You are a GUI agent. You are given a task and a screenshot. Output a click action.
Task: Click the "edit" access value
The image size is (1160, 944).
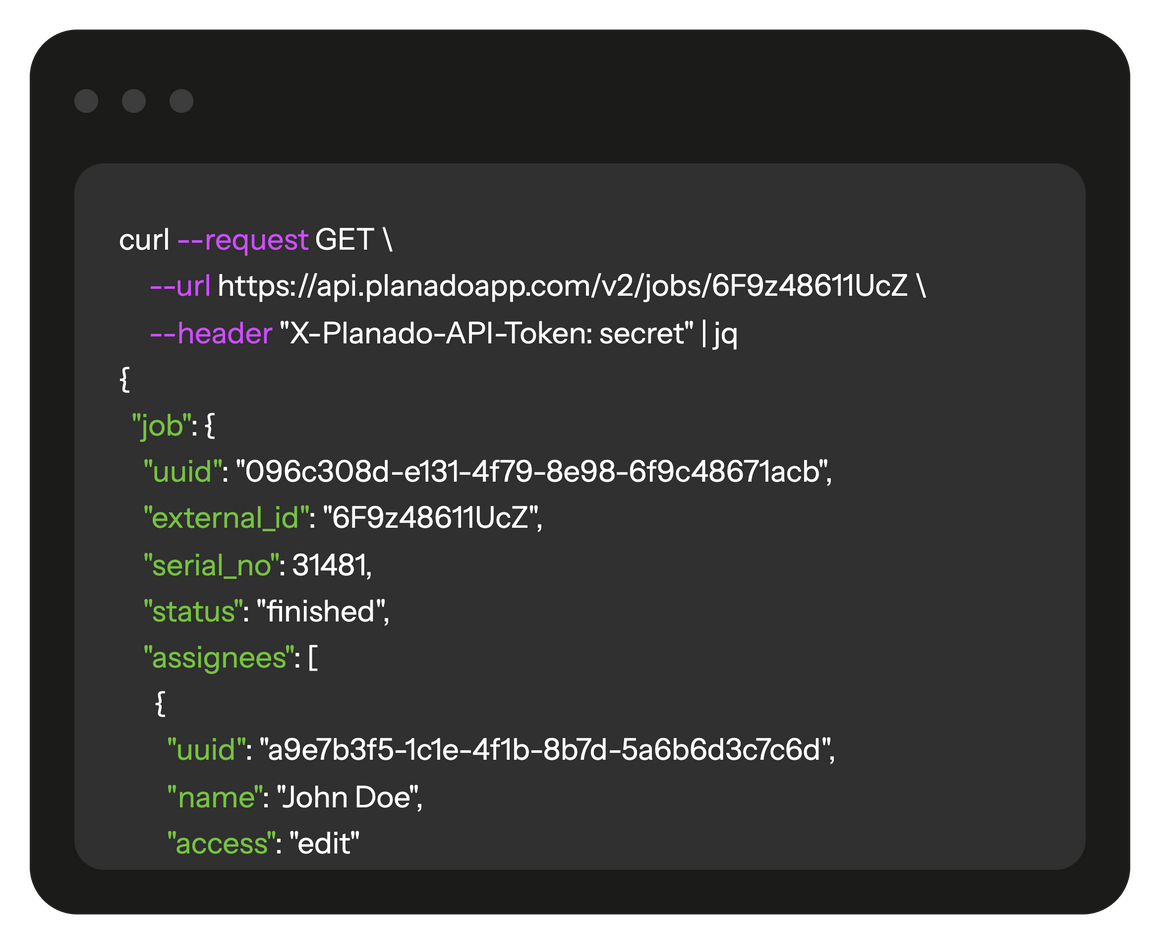324,843
